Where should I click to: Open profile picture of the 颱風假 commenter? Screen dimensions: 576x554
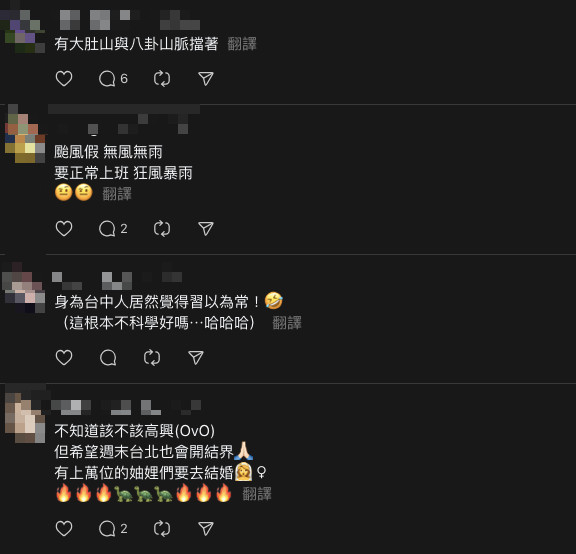pos(25,134)
